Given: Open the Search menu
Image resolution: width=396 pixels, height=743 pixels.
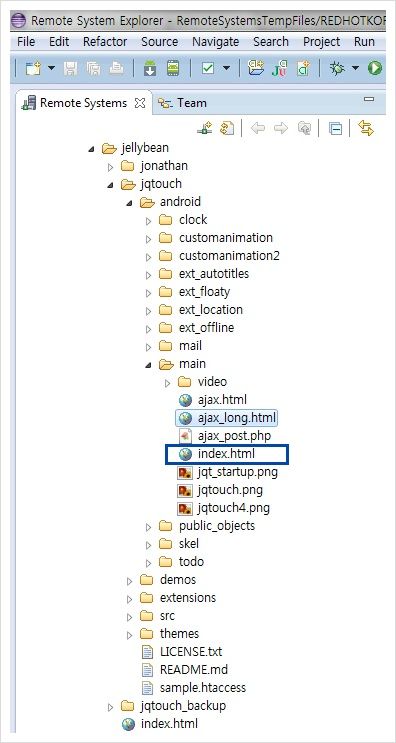Looking at the screenshot, I should (271, 42).
